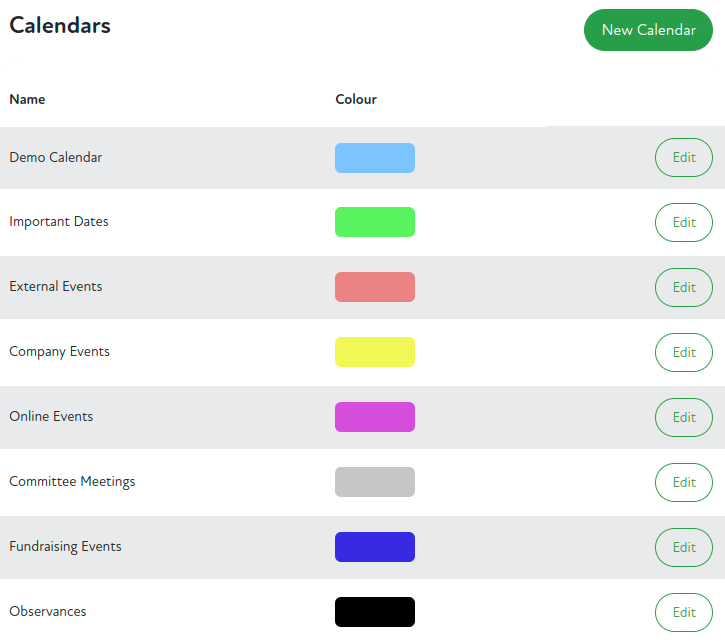
Task: Select the grey Committee Meetings swatch
Action: pyautogui.click(x=374, y=482)
